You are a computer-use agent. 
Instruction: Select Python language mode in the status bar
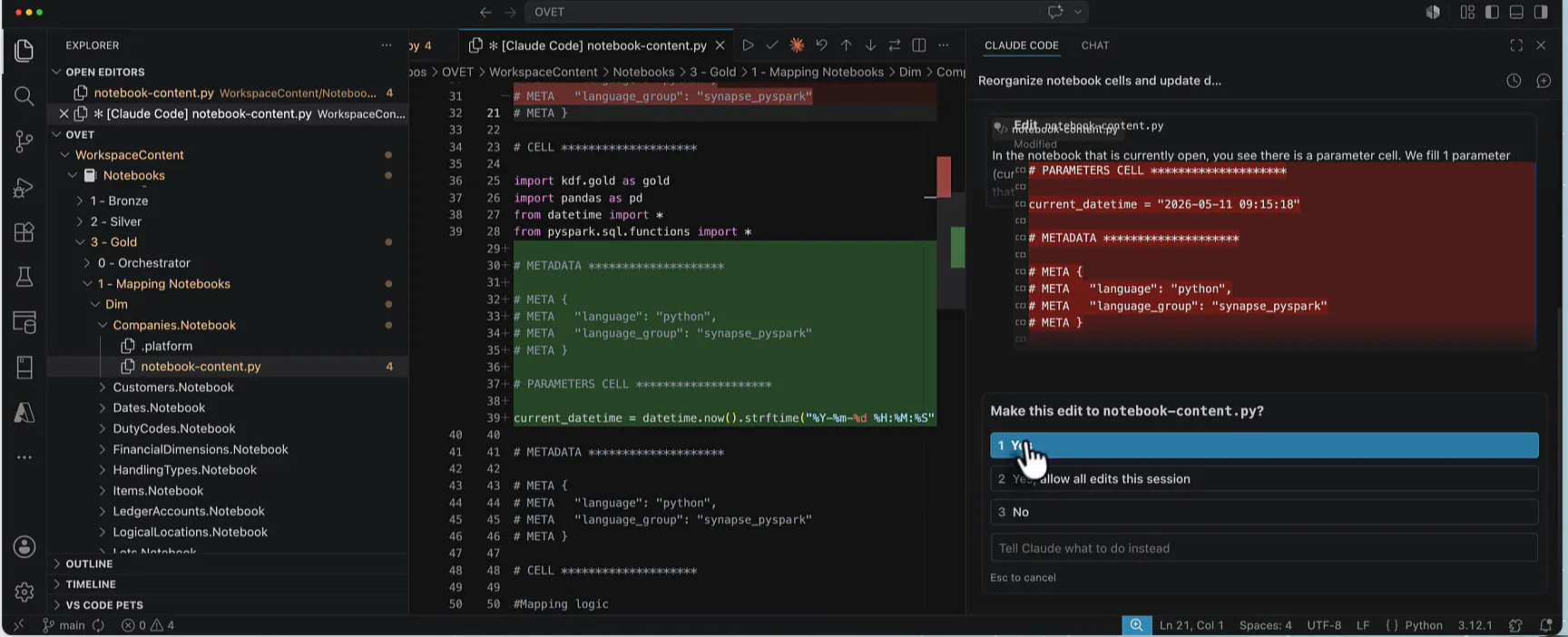click(1423, 625)
